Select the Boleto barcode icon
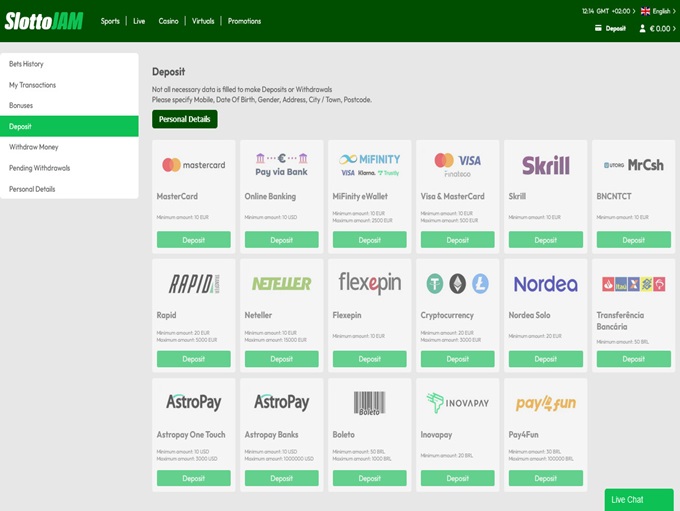The image size is (680, 511). [x=369, y=402]
